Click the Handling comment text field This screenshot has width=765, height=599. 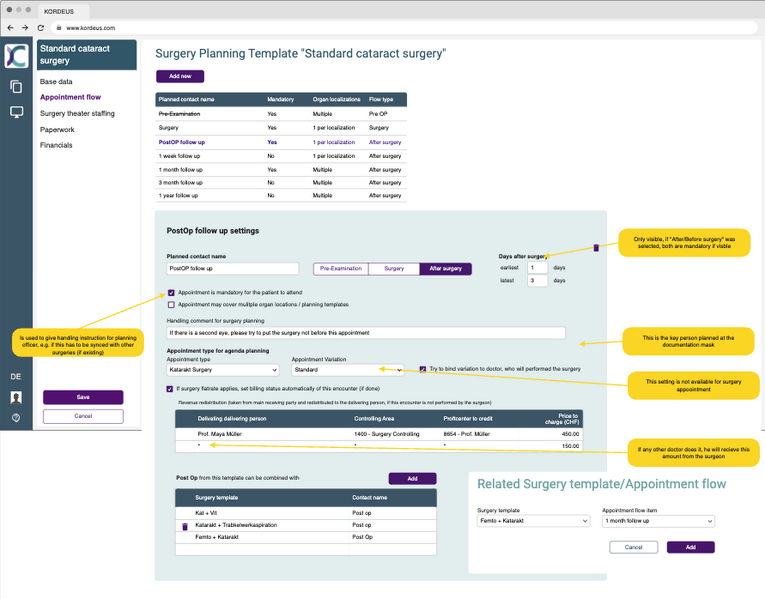pyautogui.click(x=365, y=332)
